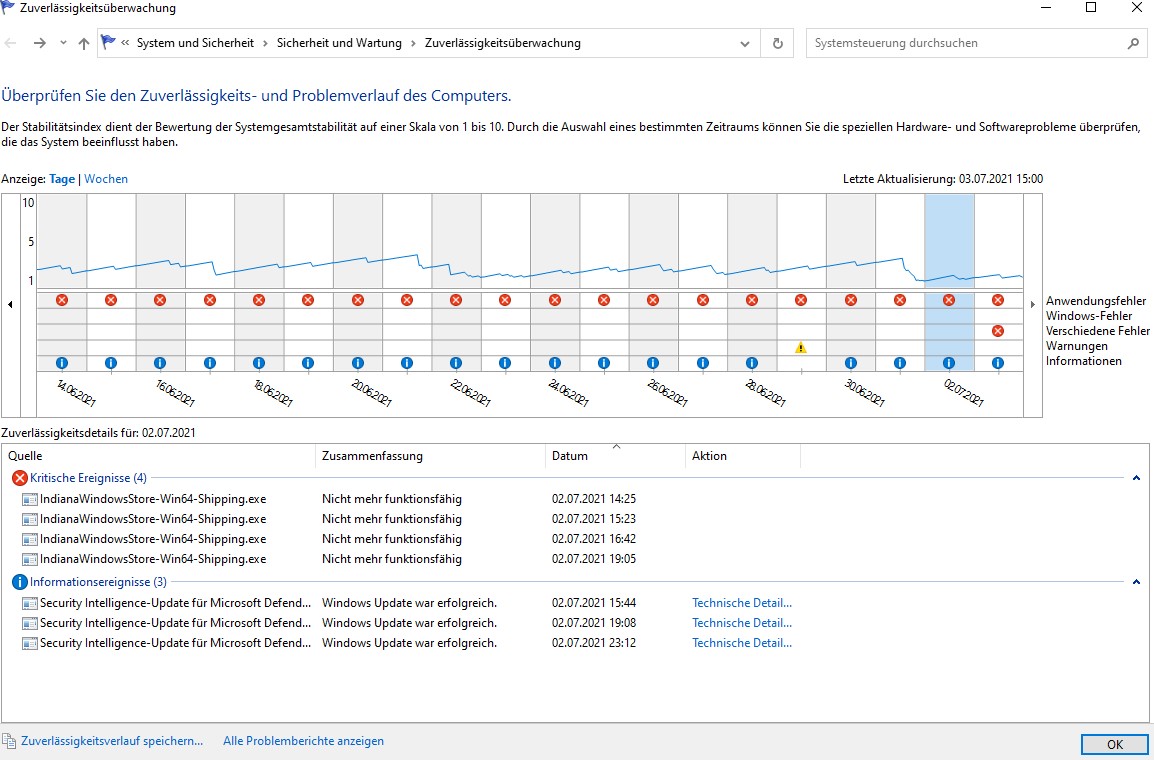Select application error icon for 02.07.2021
The image size is (1154, 760).
[x=949, y=300]
